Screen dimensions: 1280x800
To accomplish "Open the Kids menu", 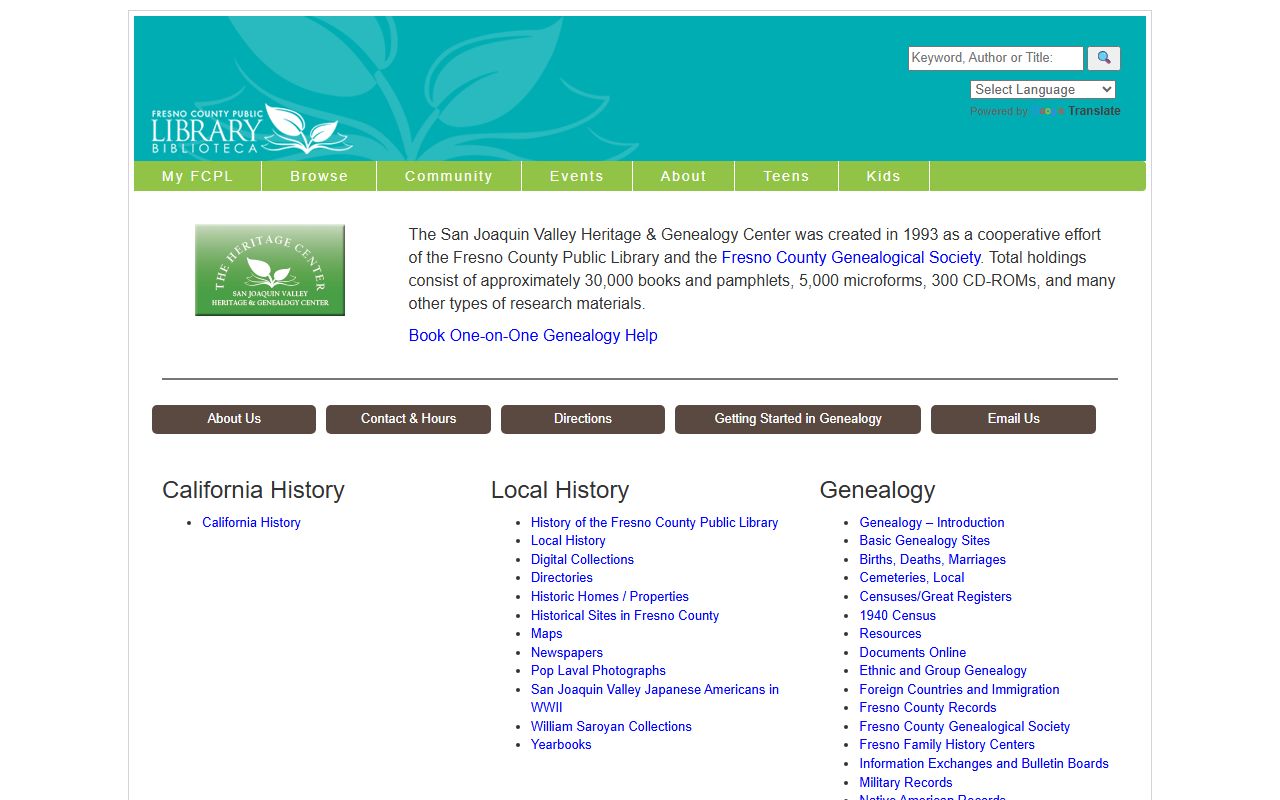I will coord(884,176).
